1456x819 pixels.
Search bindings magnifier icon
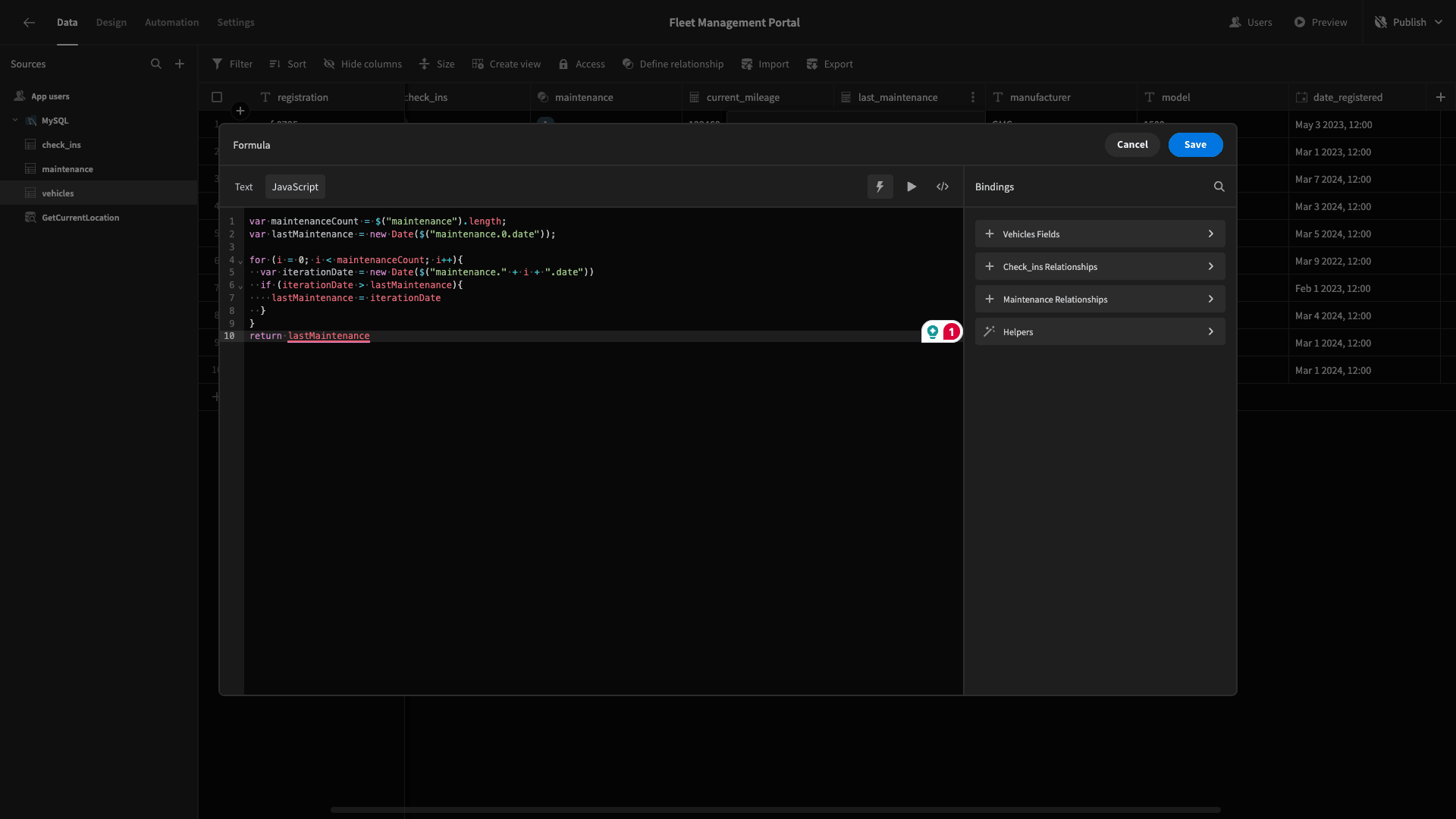[x=1219, y=187]
